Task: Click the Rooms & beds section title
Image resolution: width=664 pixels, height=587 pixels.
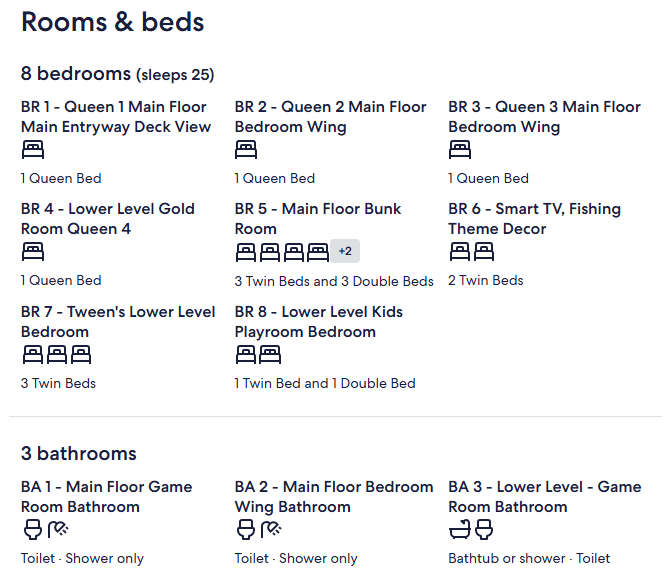Action: tap(113, 22)
